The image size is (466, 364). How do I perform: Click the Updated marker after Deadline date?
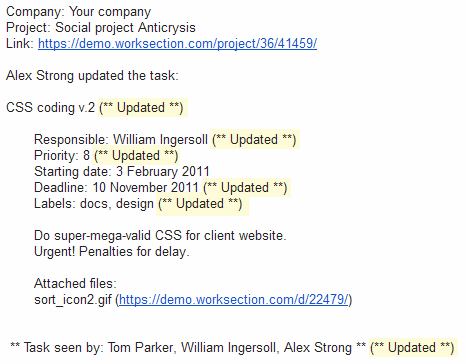pyautogui.click(x=246, y=188)
